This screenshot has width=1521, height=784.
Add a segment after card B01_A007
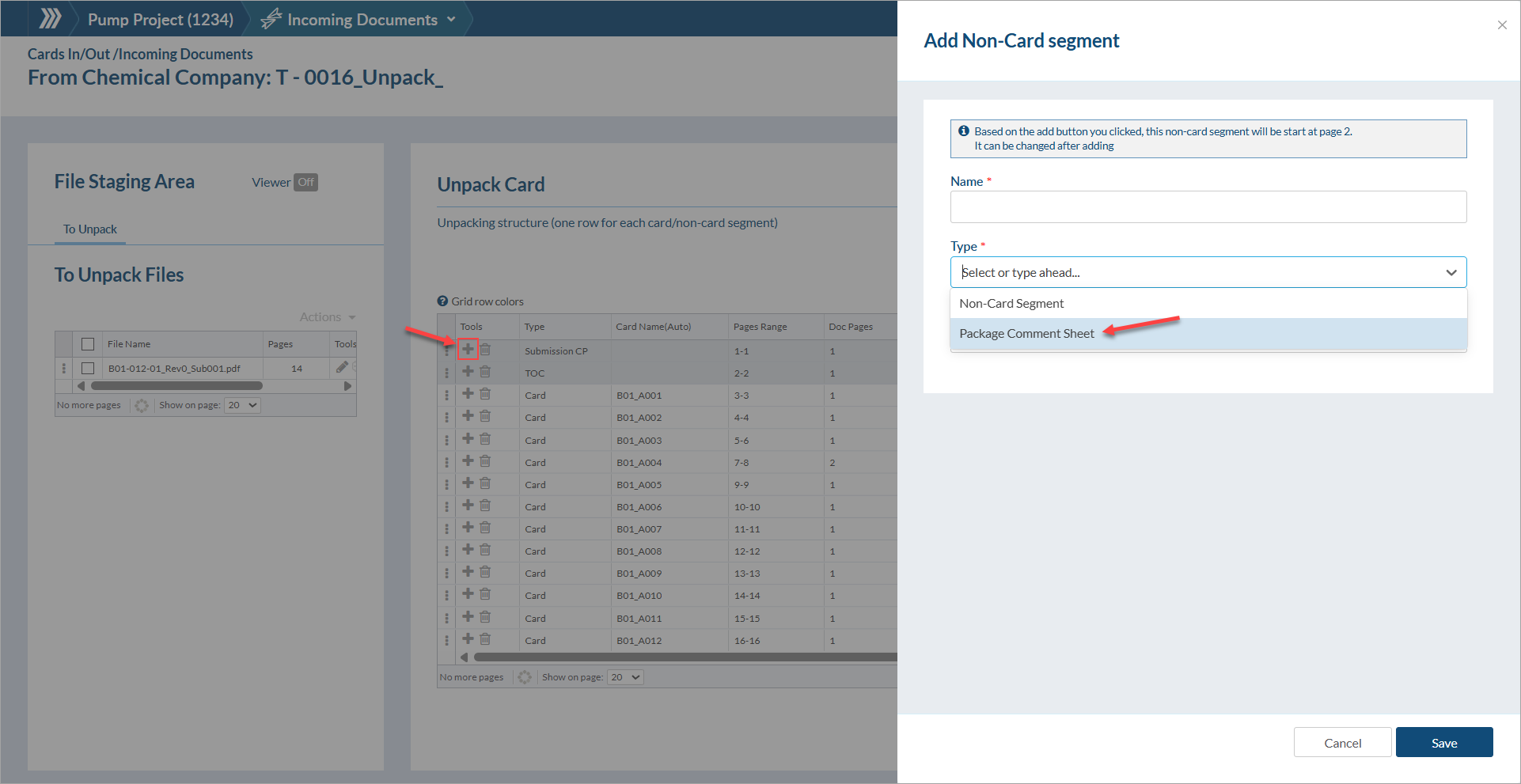click(x=468, y=527)
